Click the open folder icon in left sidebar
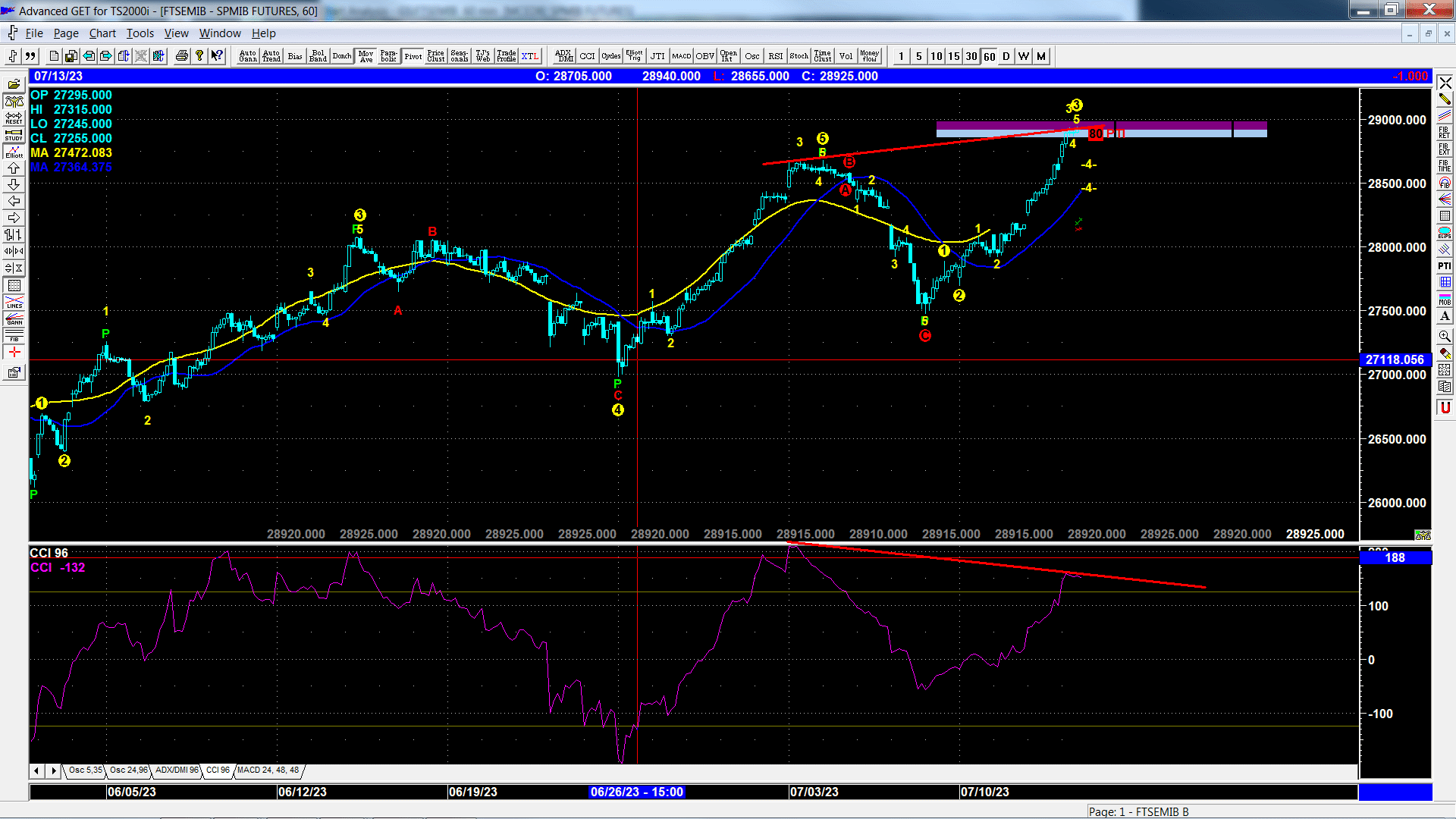Image resolution: width=1456 pixels, height=819 pixels. click(14, 84)
